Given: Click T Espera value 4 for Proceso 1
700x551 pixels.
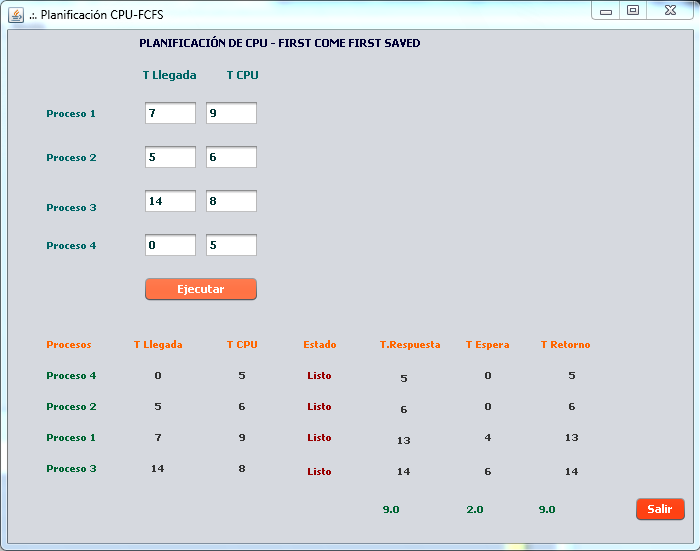Looking at the screenshot, I should (x=488, y=438).
